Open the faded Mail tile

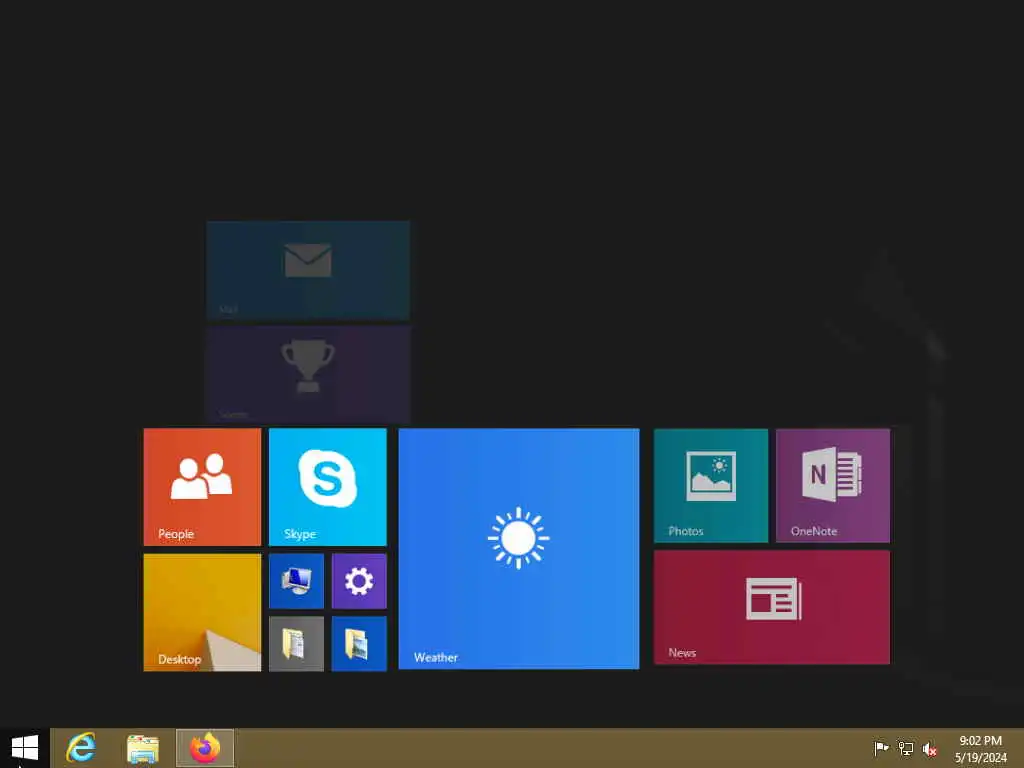[308, 270]
